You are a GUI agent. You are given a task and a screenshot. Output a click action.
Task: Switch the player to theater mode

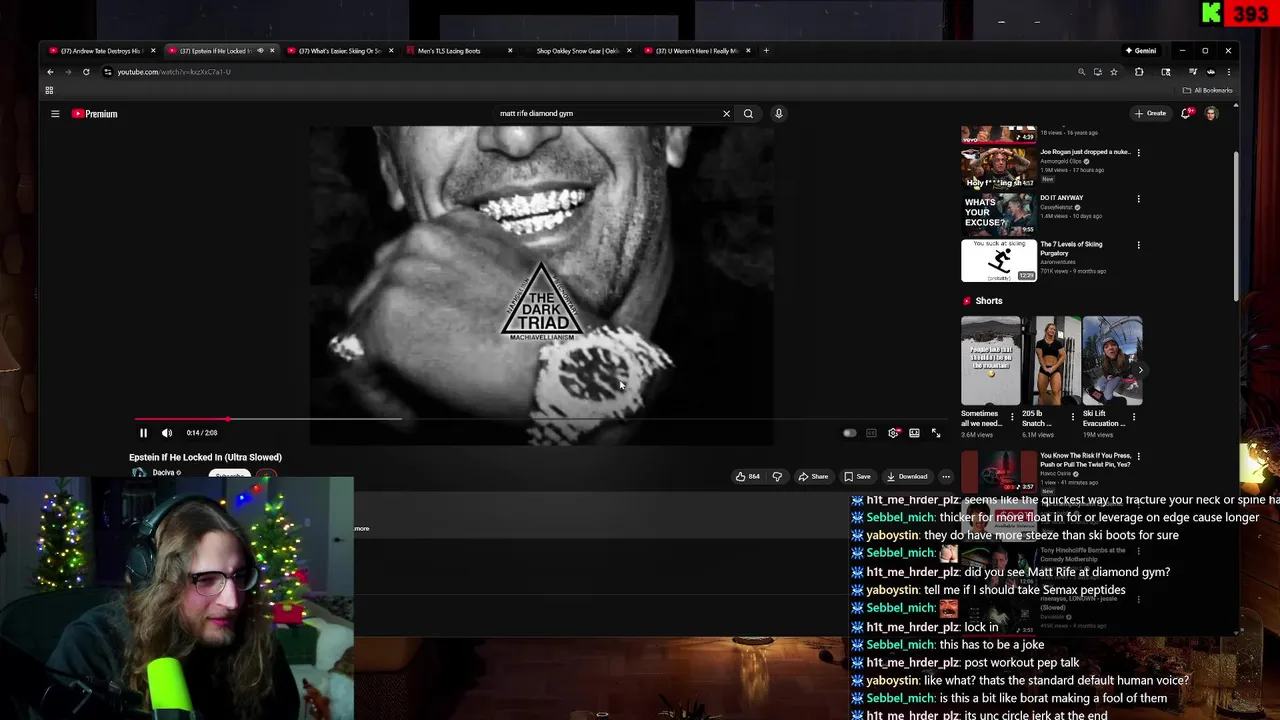pyautogui.click(x=914, y=433)
